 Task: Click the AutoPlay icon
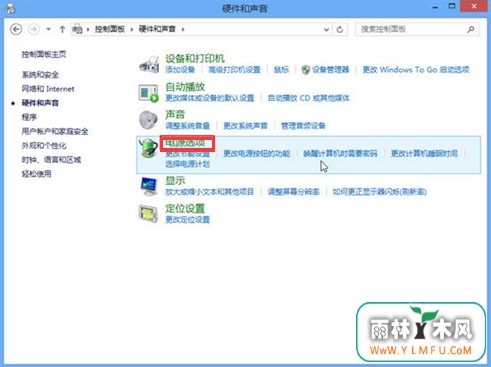click(x=148, y=93)
